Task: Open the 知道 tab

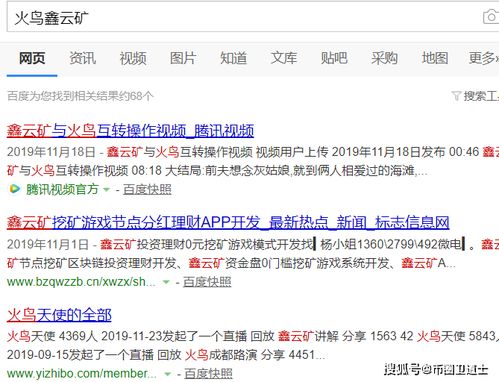Action: click(233, 58)
